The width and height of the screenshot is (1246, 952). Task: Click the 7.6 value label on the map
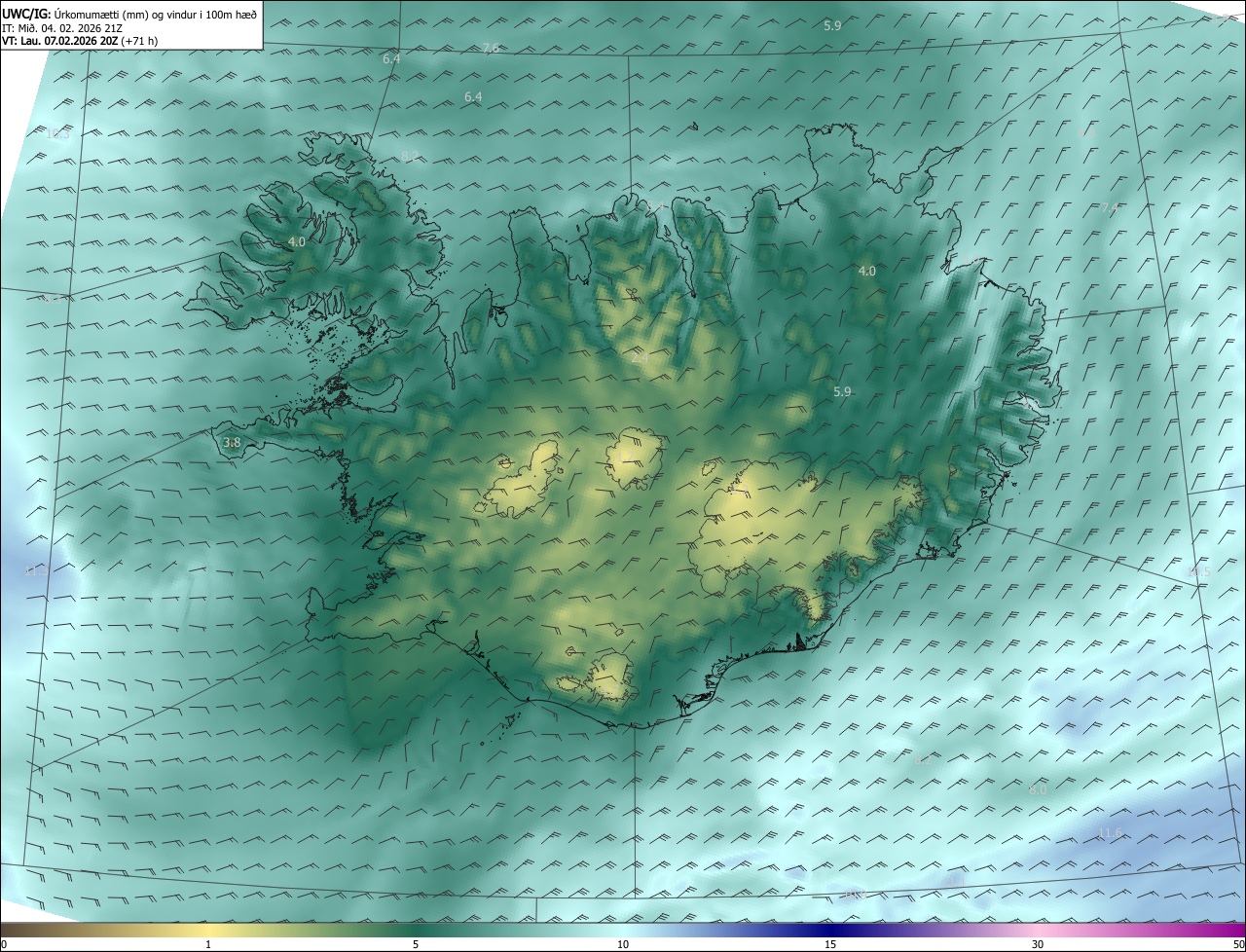[491, 48]
